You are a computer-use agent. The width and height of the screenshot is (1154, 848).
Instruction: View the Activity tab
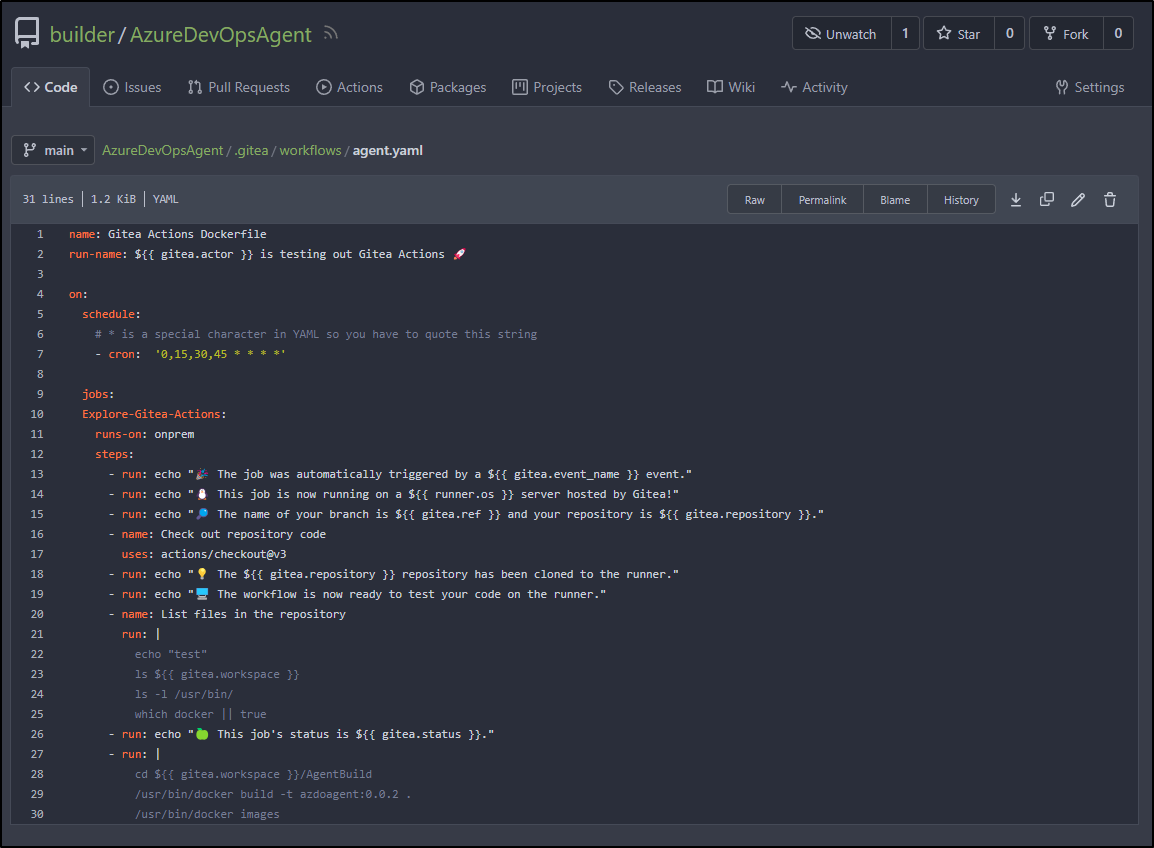click(814, 87)
